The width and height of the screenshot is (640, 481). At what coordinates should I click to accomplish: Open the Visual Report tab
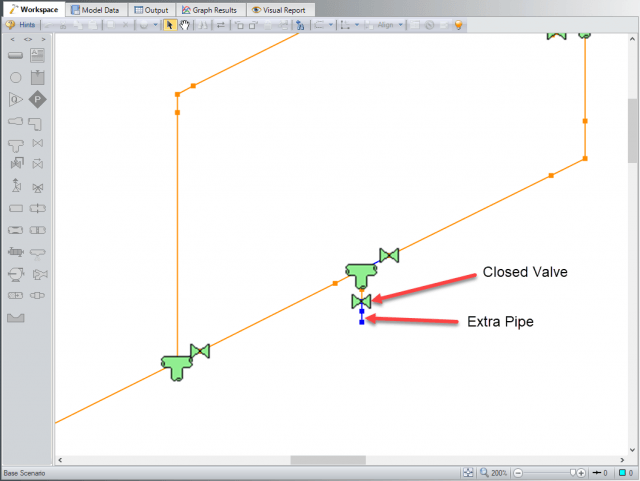pyautogui.click(x=279, y=10)
